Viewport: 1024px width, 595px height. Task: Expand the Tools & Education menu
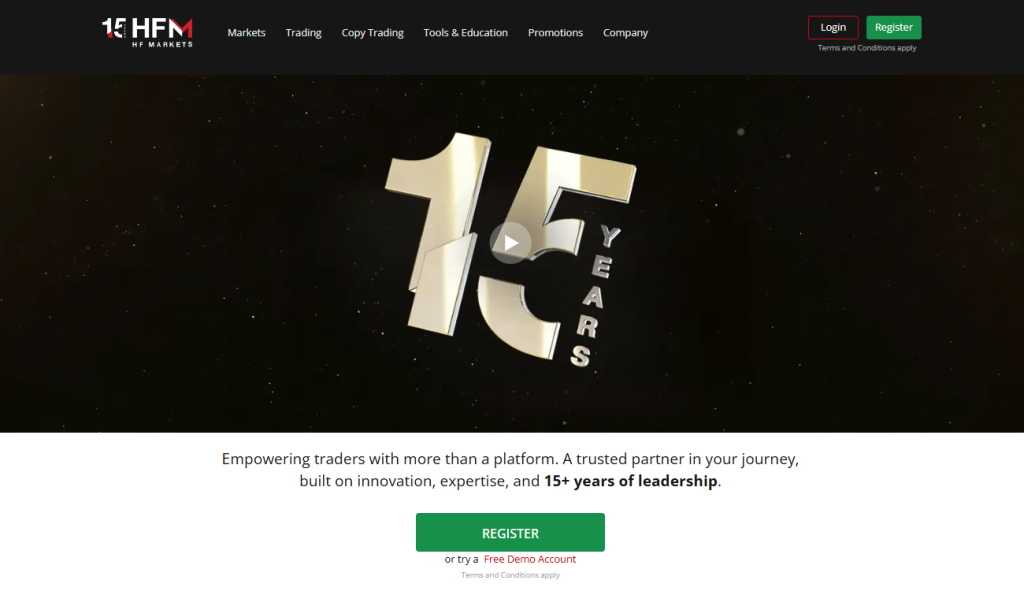(x=465, y=33)
